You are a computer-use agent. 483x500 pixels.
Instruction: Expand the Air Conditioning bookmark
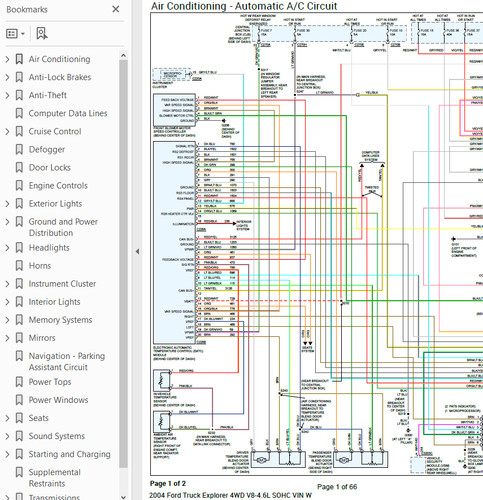(7, 59)
